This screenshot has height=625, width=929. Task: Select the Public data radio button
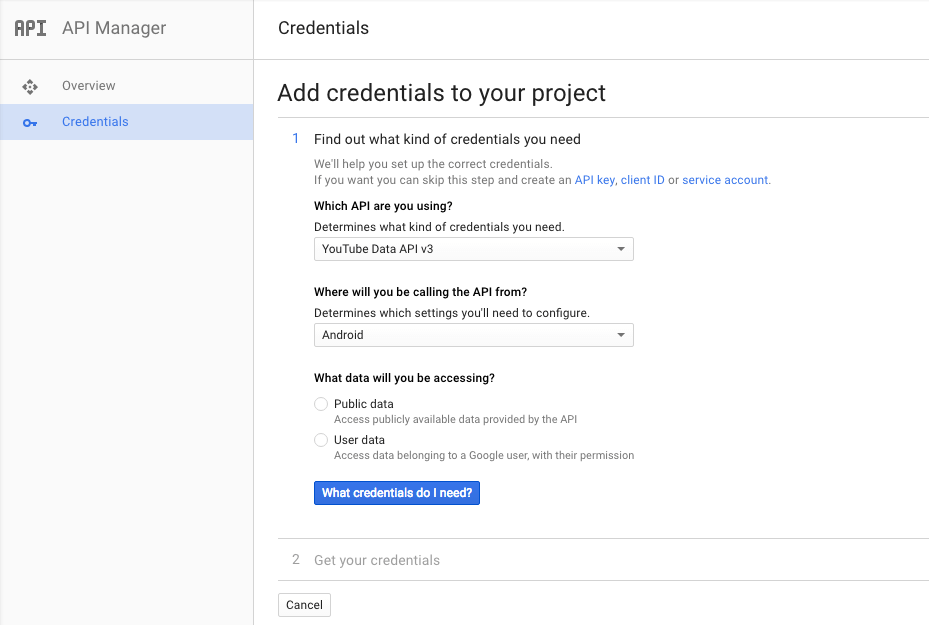321,404
